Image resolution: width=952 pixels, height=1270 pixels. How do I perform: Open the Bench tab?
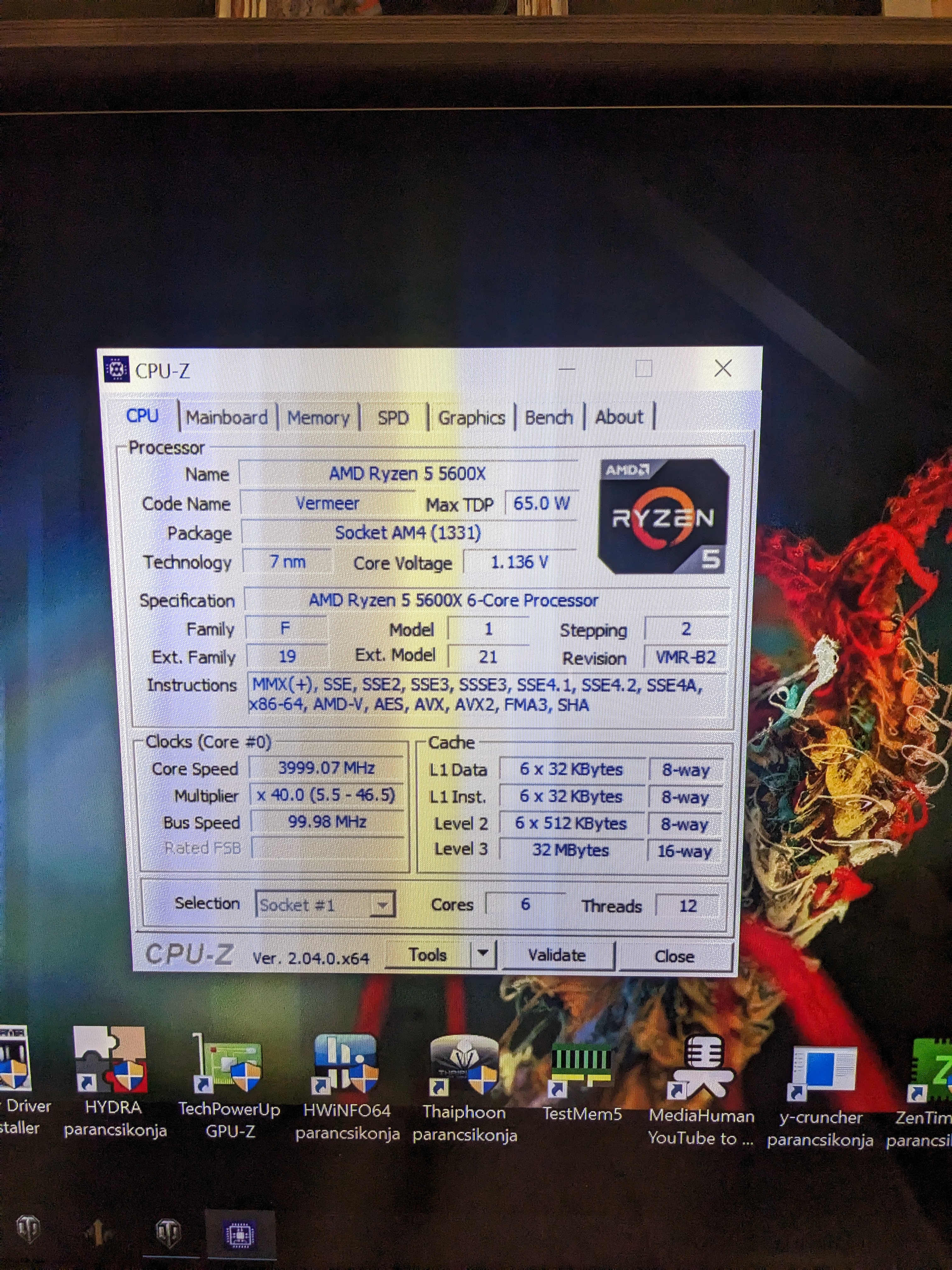point(549,417)
